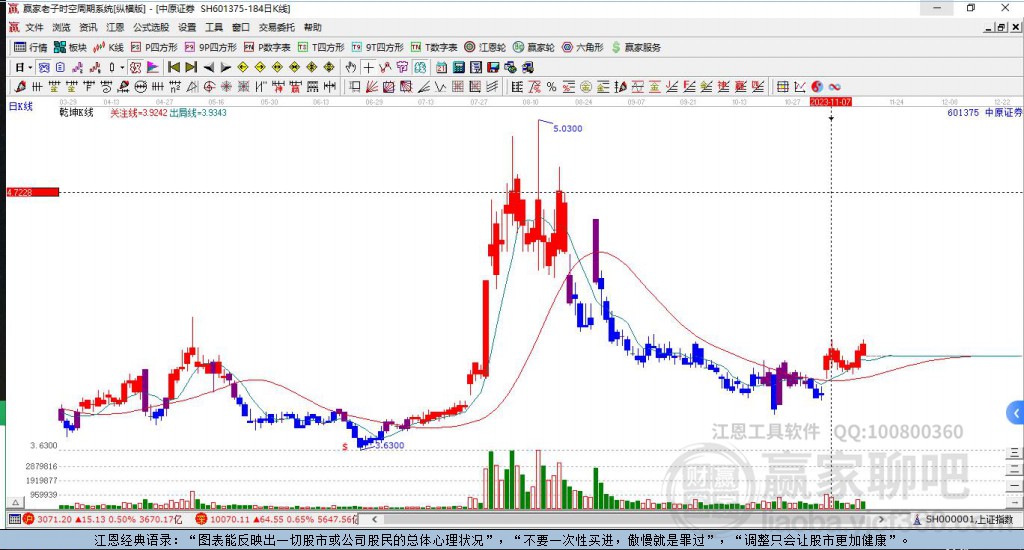Click the grid table icon near yin-yang
1024x550 pixels.
[782, 86]
